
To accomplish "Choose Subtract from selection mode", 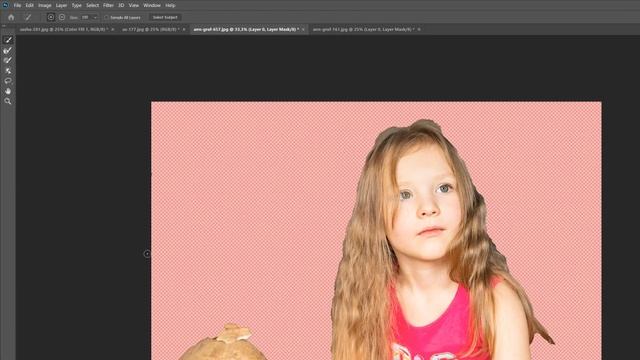I will click(x=62, y=18).
